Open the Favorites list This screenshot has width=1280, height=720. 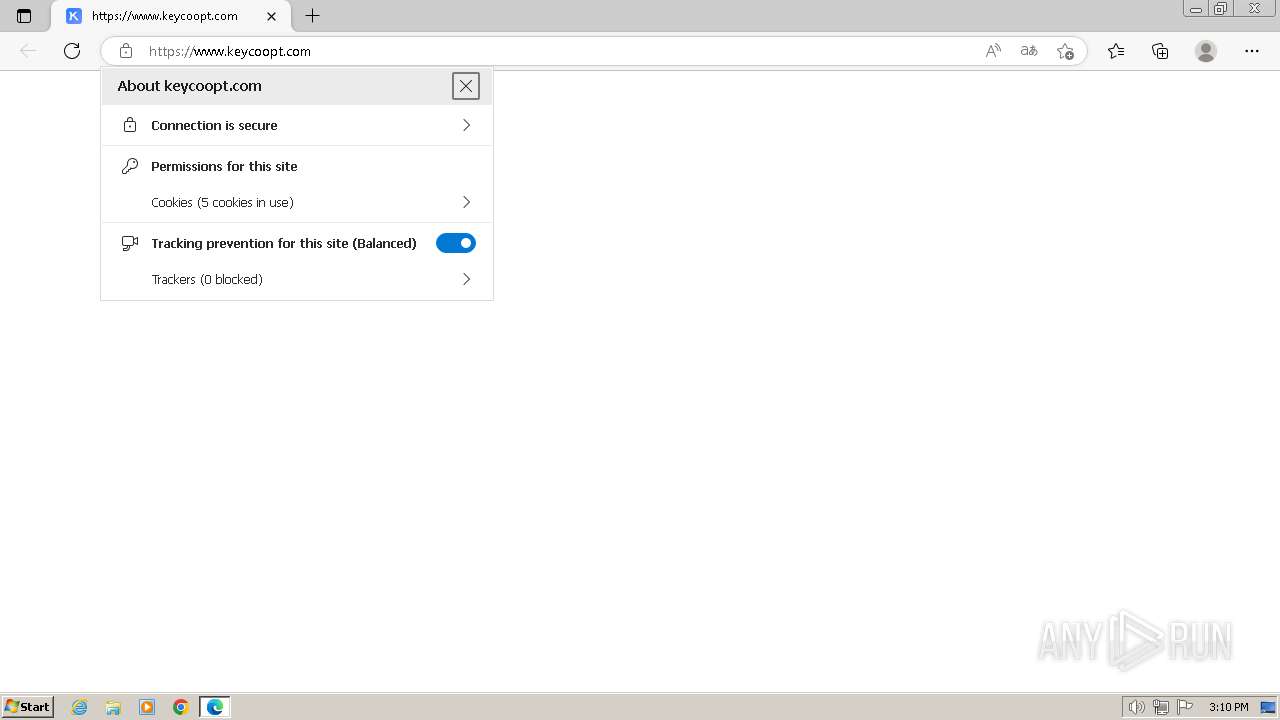click(x=1116, y=51)
